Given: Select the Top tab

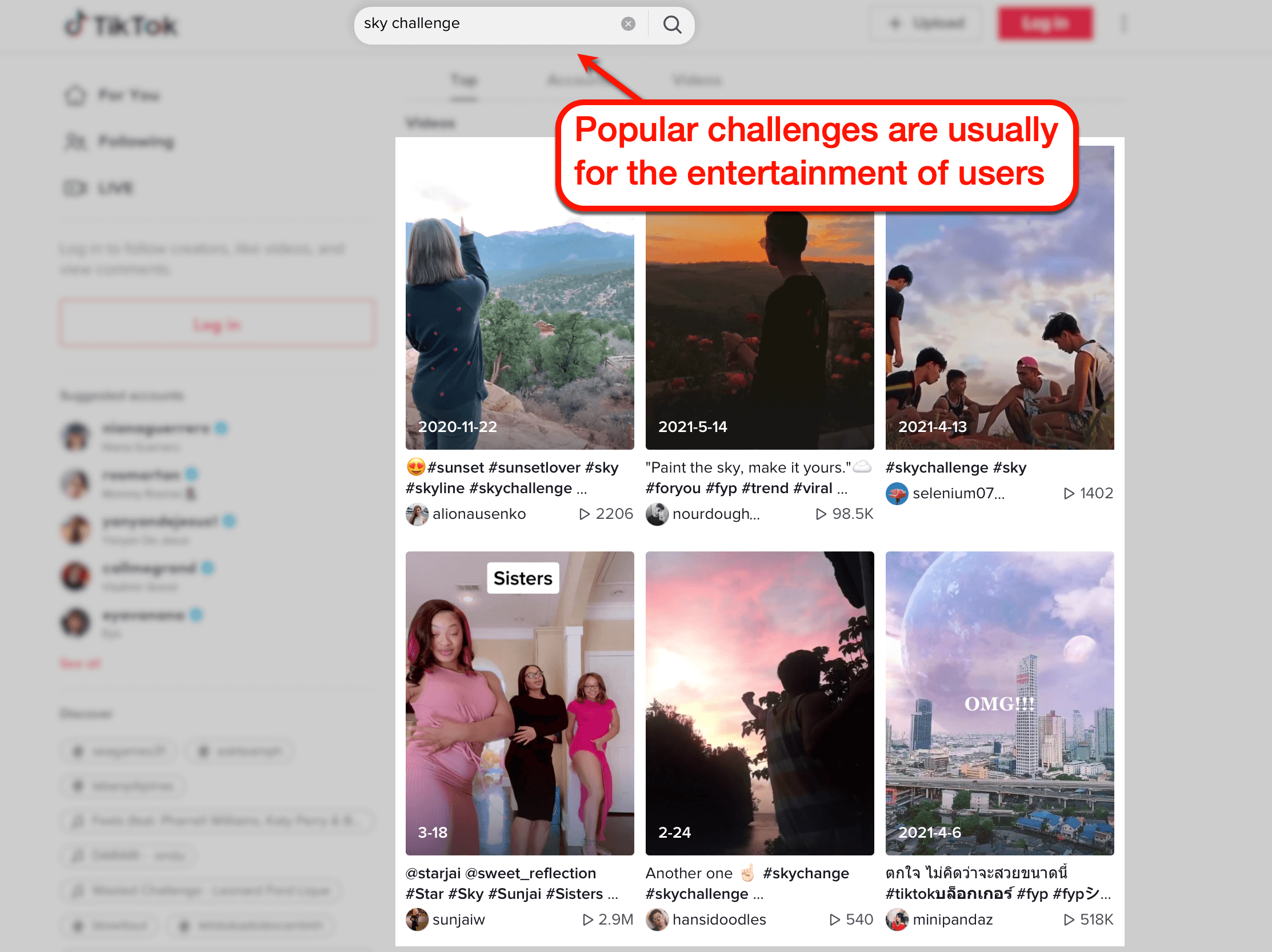Looking at the screenshot, I should tap(463, 81).
